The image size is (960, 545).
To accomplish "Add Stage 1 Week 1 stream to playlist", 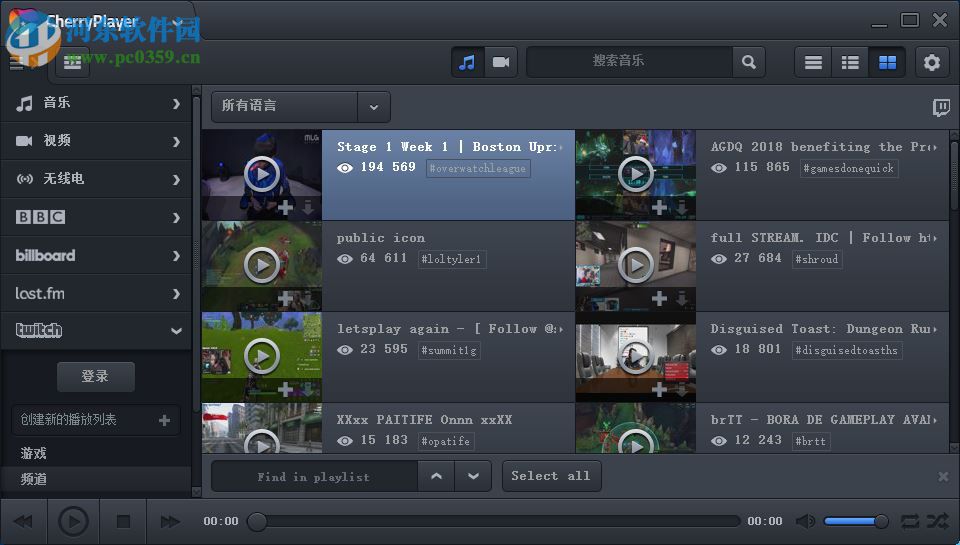I will pos(285,208).
